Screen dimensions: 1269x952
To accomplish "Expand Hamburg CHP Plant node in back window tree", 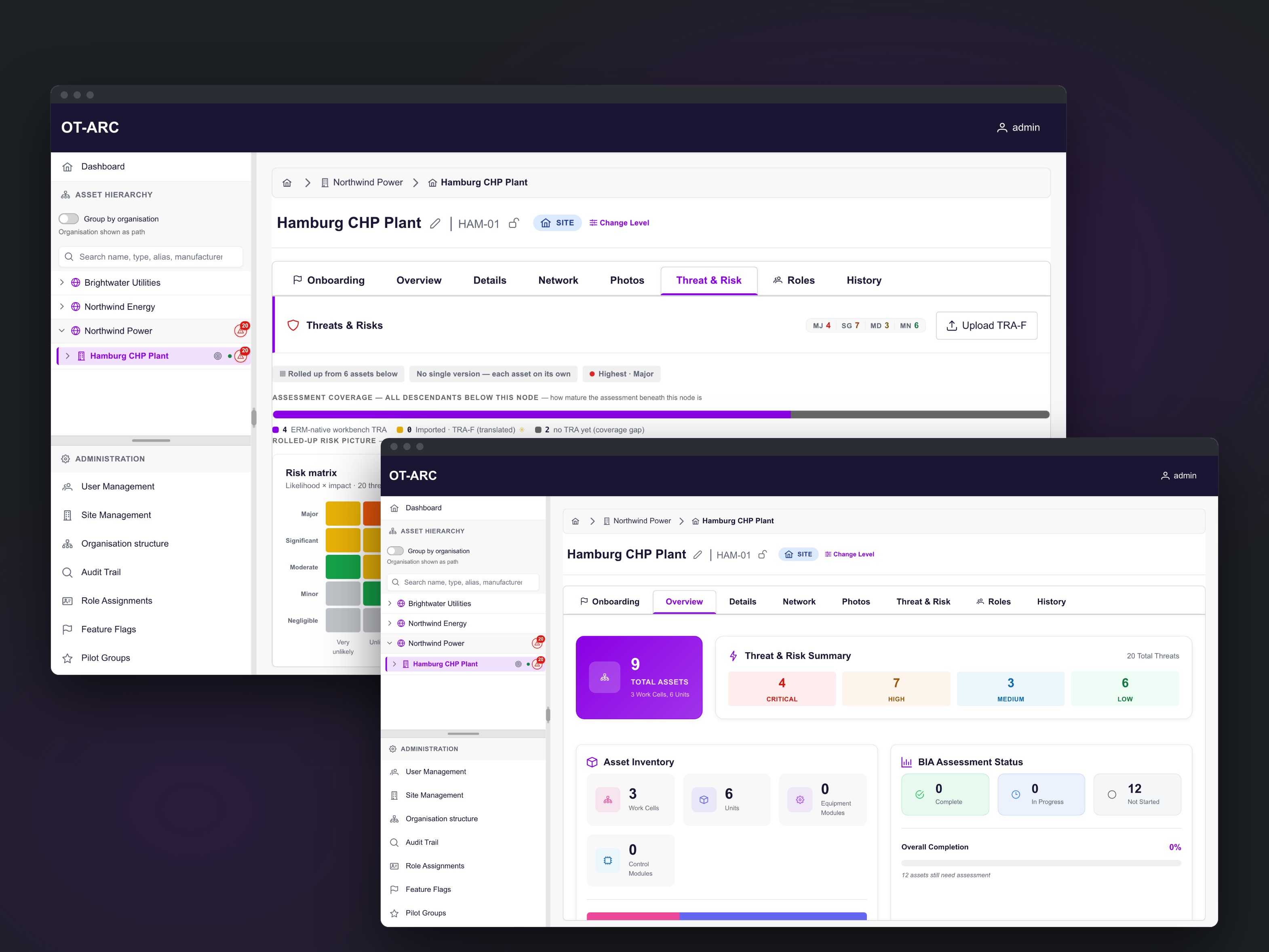I will [x=68, y=356].
